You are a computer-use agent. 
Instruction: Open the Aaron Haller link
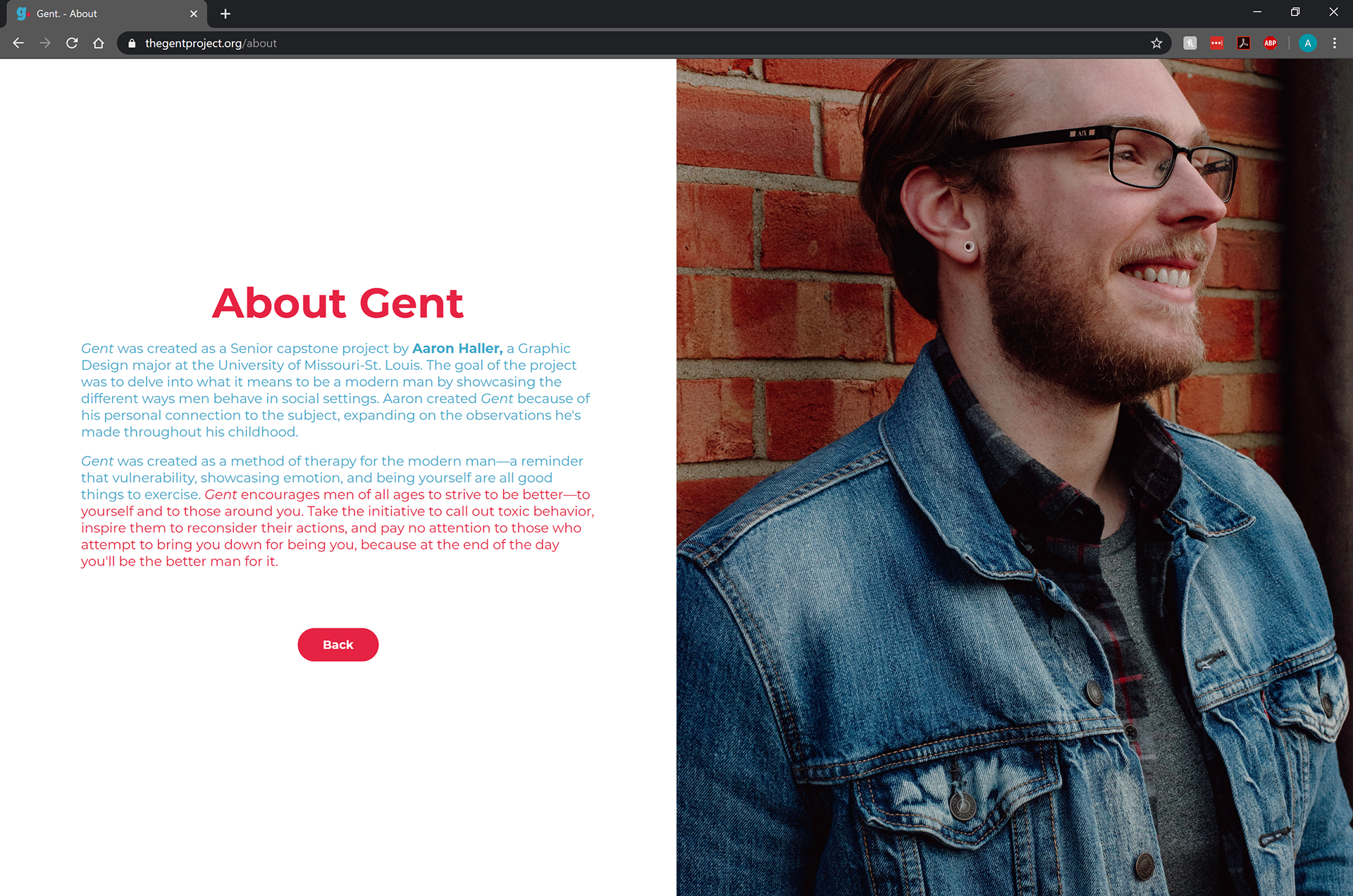point(457,348)
